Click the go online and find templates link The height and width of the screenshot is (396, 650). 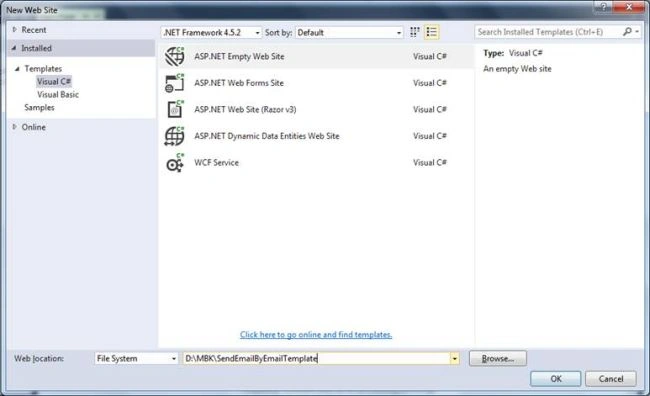tap(316, 335)
